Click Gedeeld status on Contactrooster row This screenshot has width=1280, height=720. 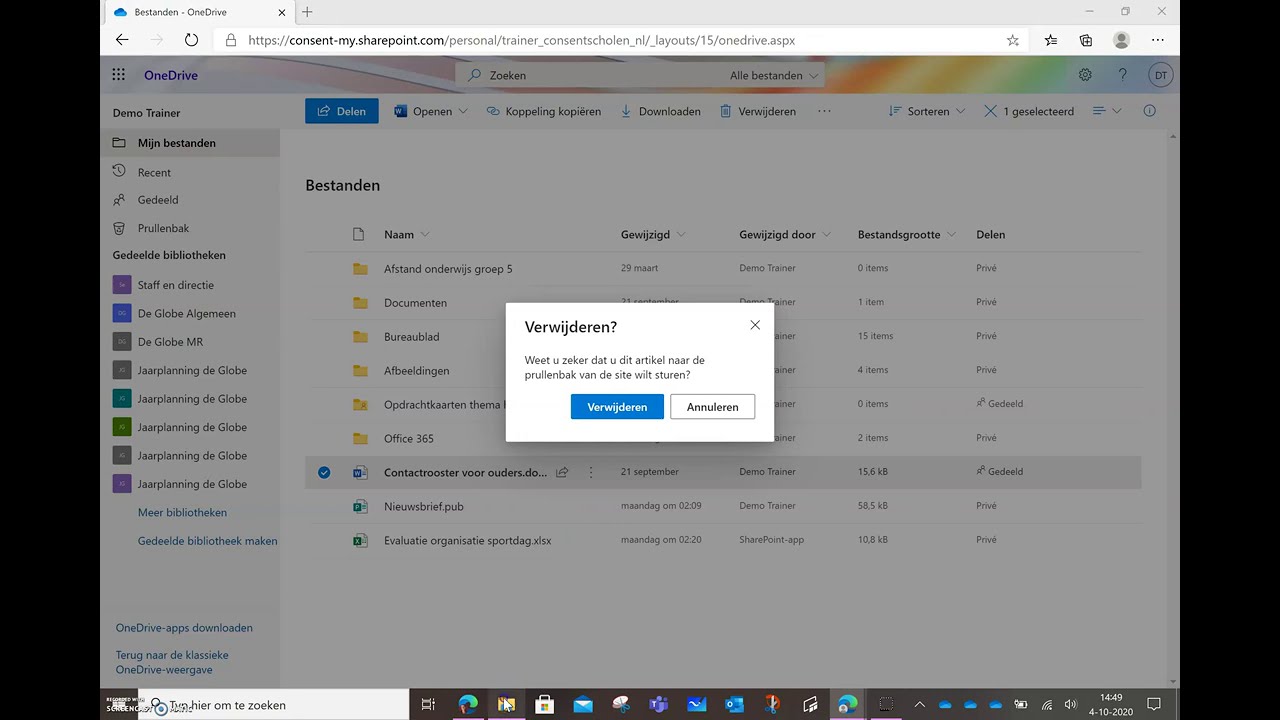coord(1000,472)
